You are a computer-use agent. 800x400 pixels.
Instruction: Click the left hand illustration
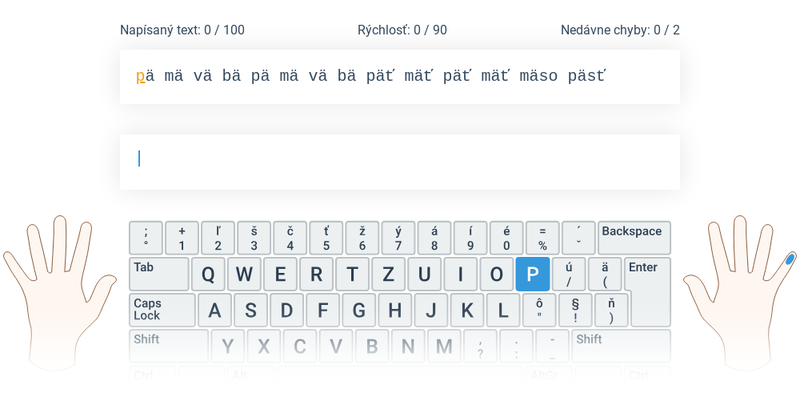[59, 292]
